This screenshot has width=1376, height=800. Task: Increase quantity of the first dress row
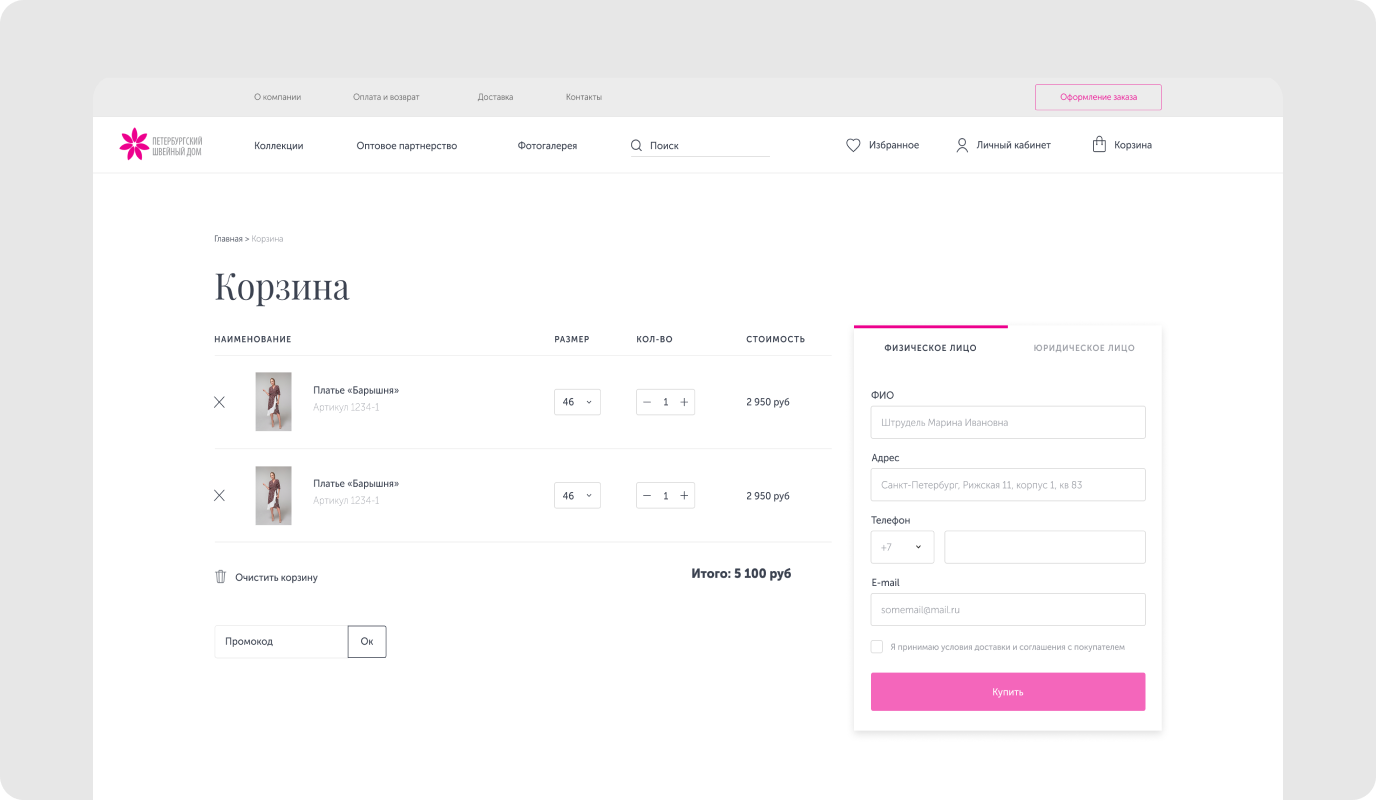coord(684,402)
